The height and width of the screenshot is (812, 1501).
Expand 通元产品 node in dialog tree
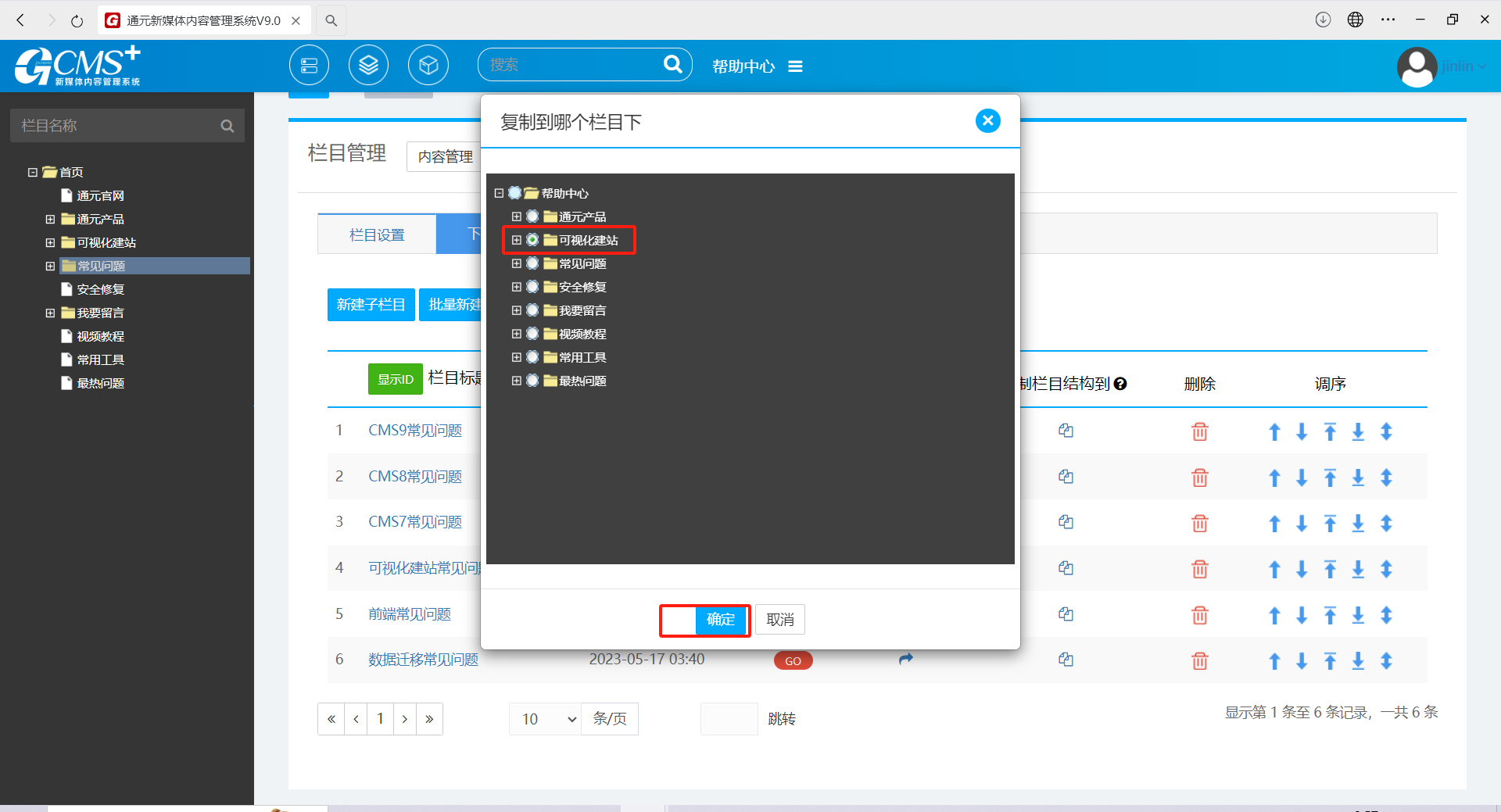click(516, 216)
